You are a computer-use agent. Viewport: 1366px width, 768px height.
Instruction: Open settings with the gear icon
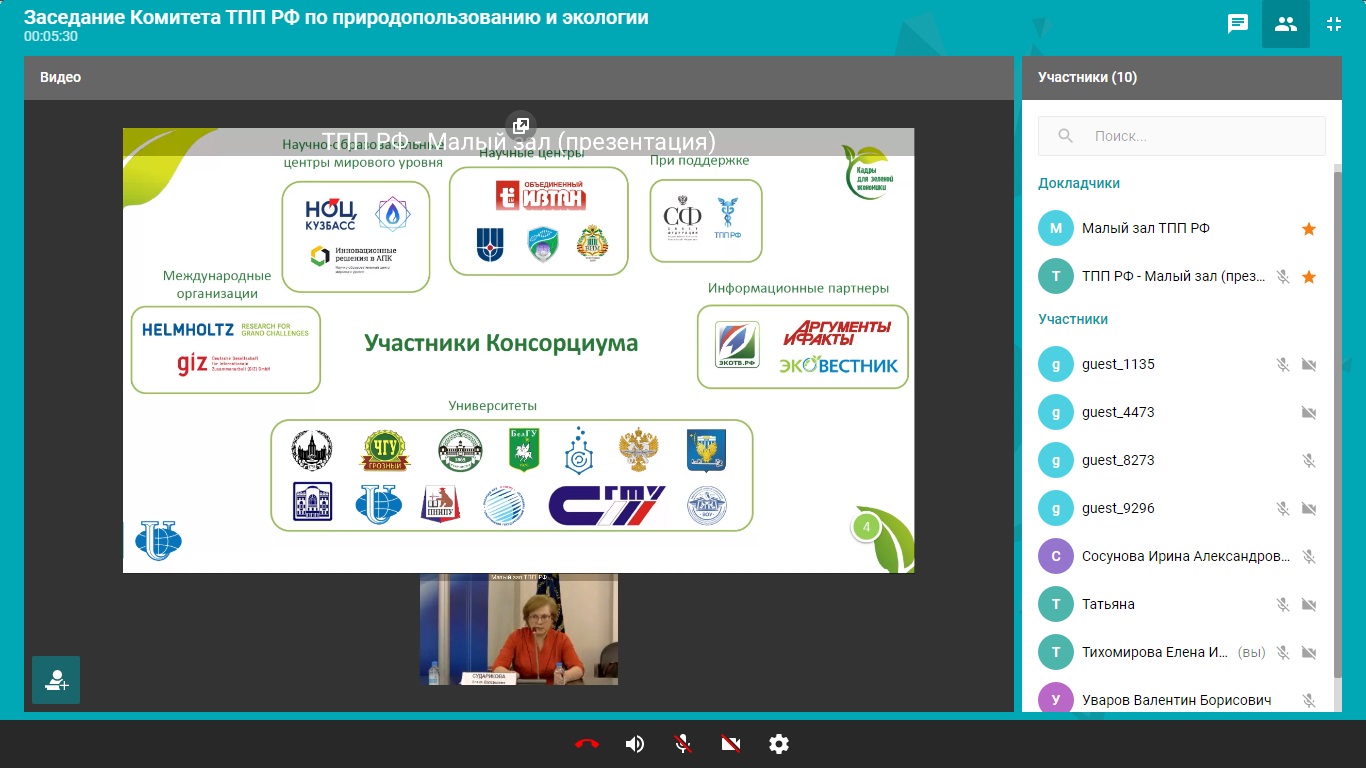pos(779,744)
